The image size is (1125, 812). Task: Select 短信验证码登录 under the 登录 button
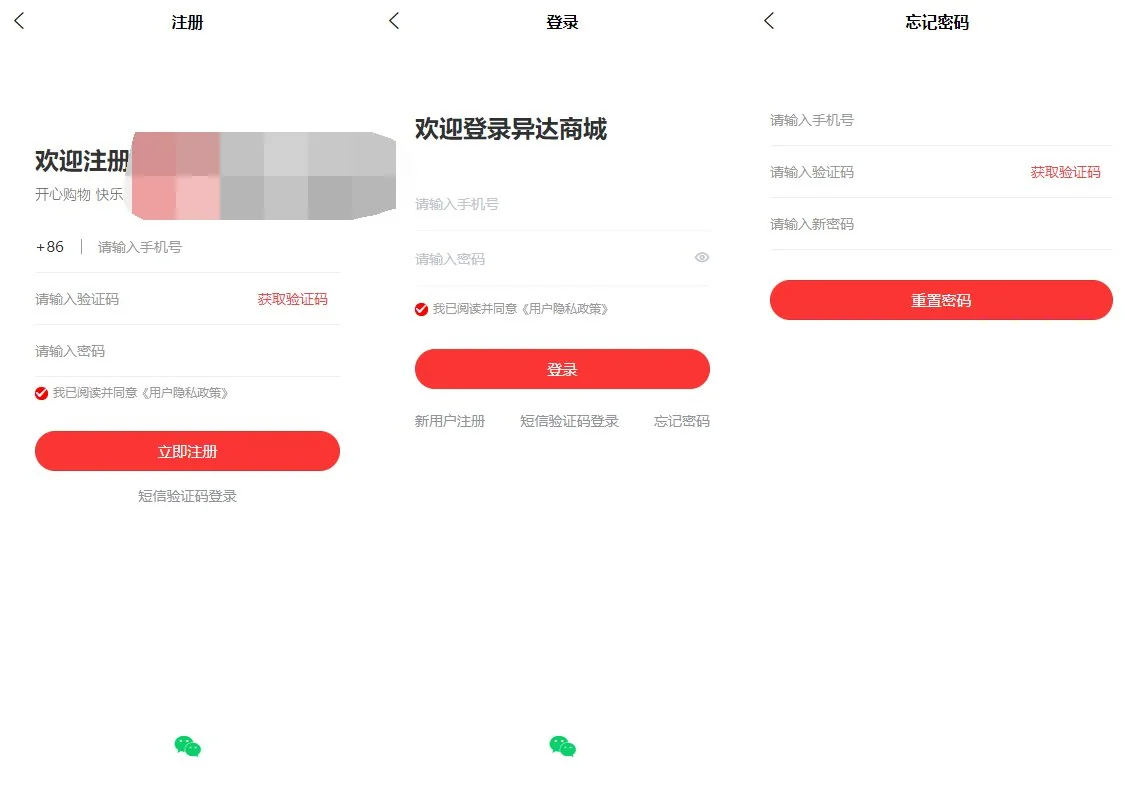click(569, 421)
